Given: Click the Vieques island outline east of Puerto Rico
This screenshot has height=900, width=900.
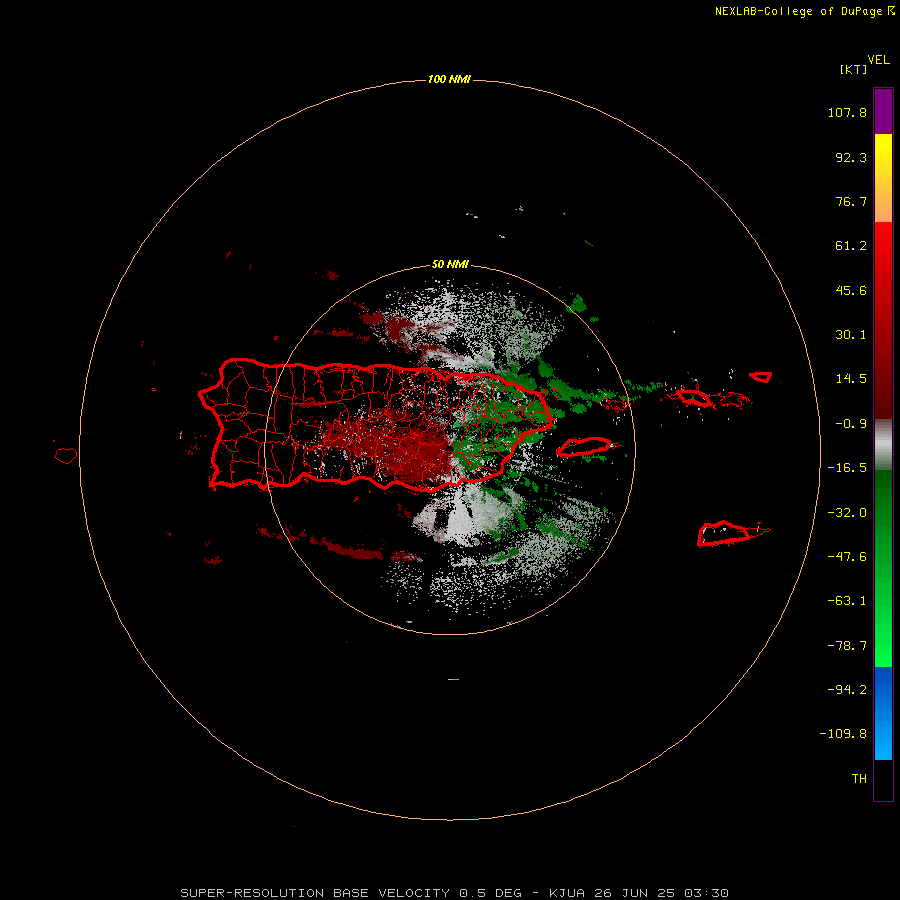Looking at the screenshot, I should pyautogui.click(x=585, y=447).
